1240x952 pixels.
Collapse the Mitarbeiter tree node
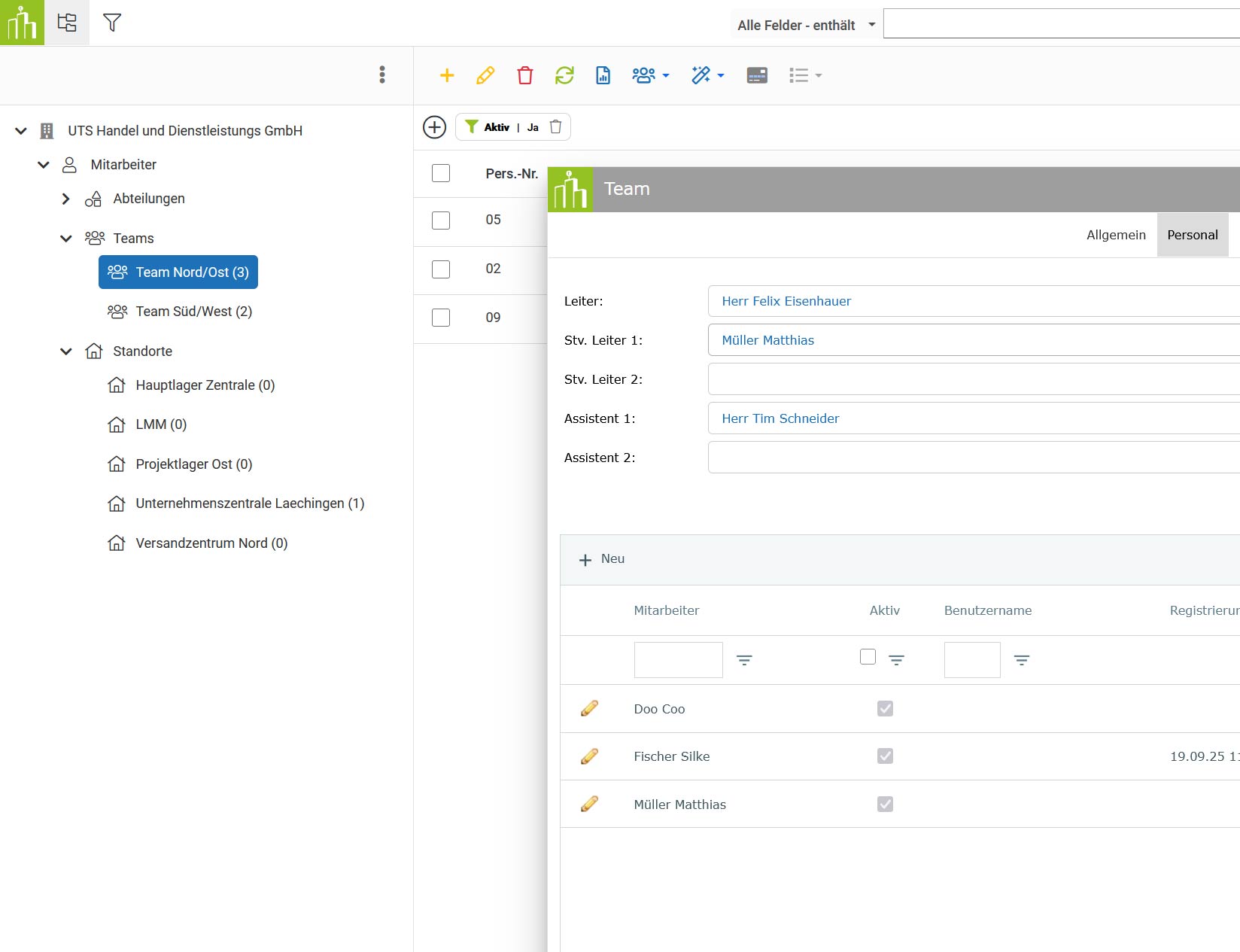44,165
